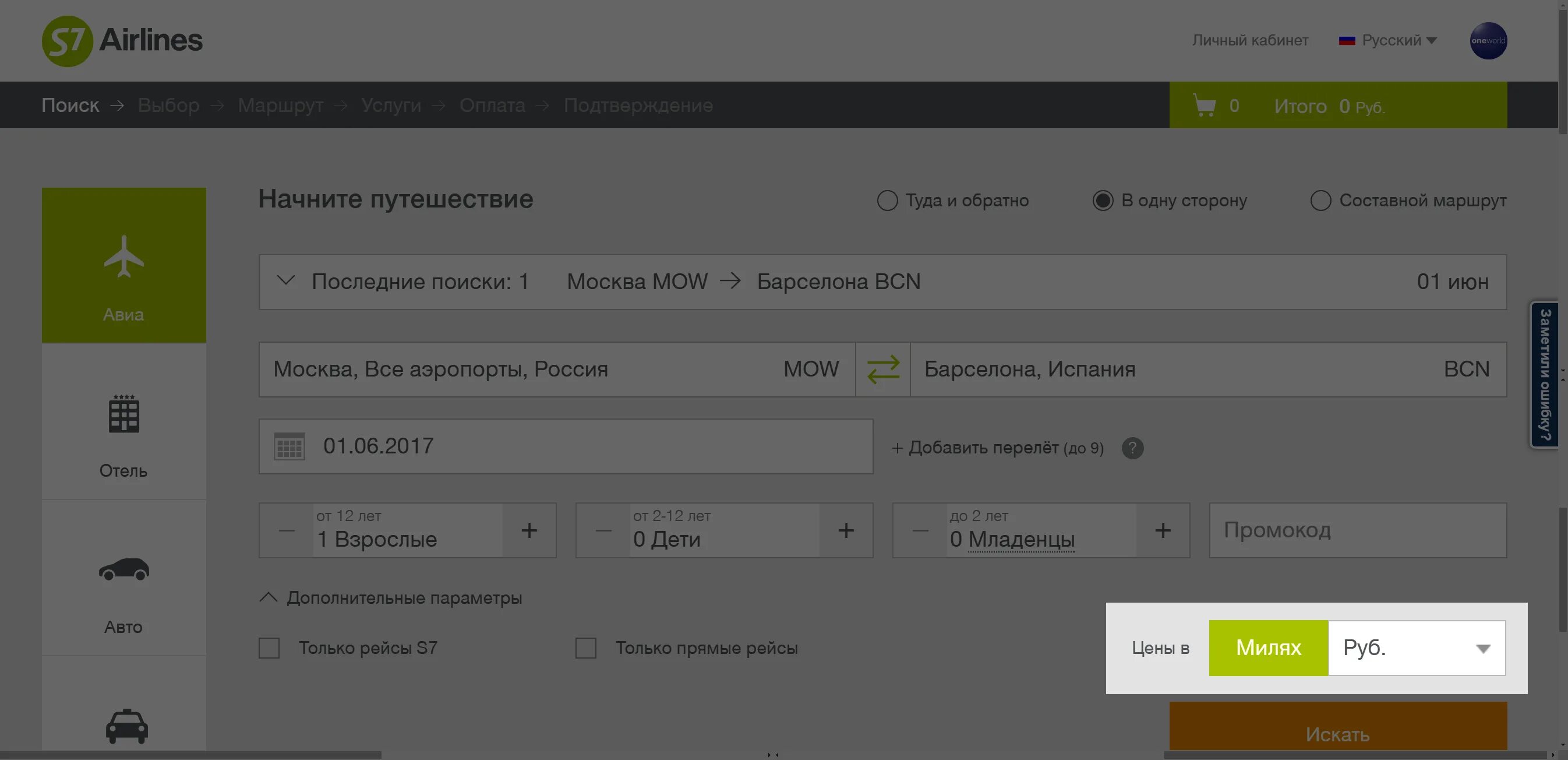Image resolution: width=1568 pixels, height=760 pixels.
Task: Go to Маршрут step in breadcrumb
Action: point(281,105)
